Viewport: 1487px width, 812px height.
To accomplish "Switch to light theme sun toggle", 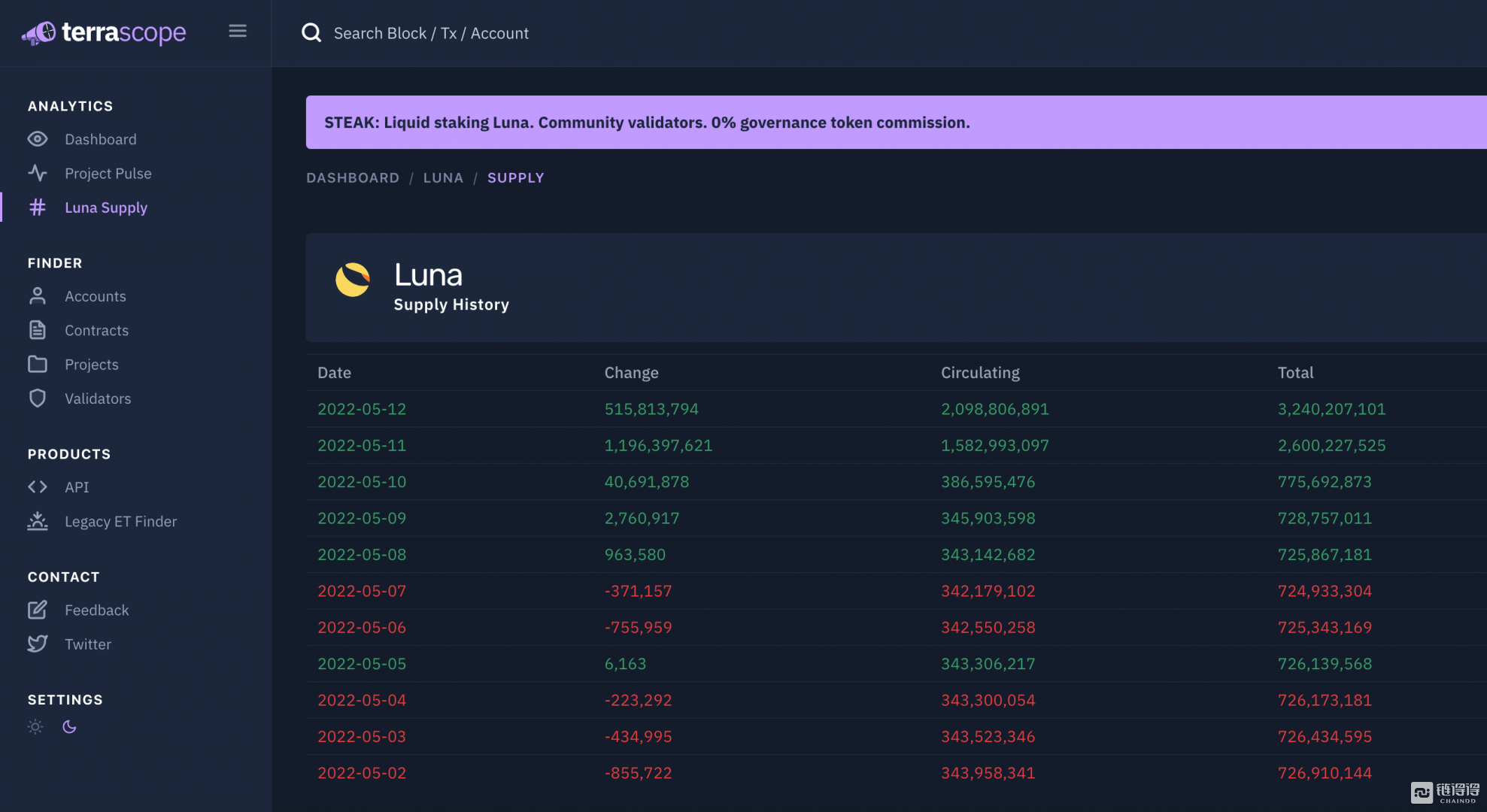I will point(35,726).
